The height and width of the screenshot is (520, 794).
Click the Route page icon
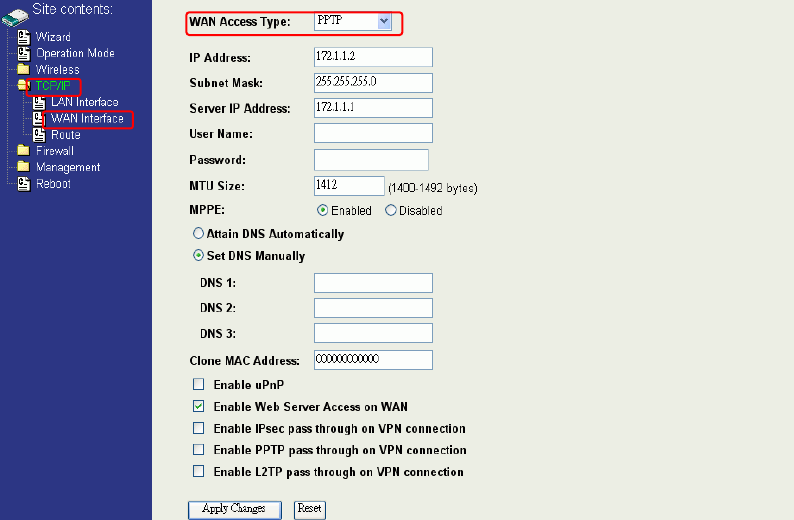click(x=39, y=135)
